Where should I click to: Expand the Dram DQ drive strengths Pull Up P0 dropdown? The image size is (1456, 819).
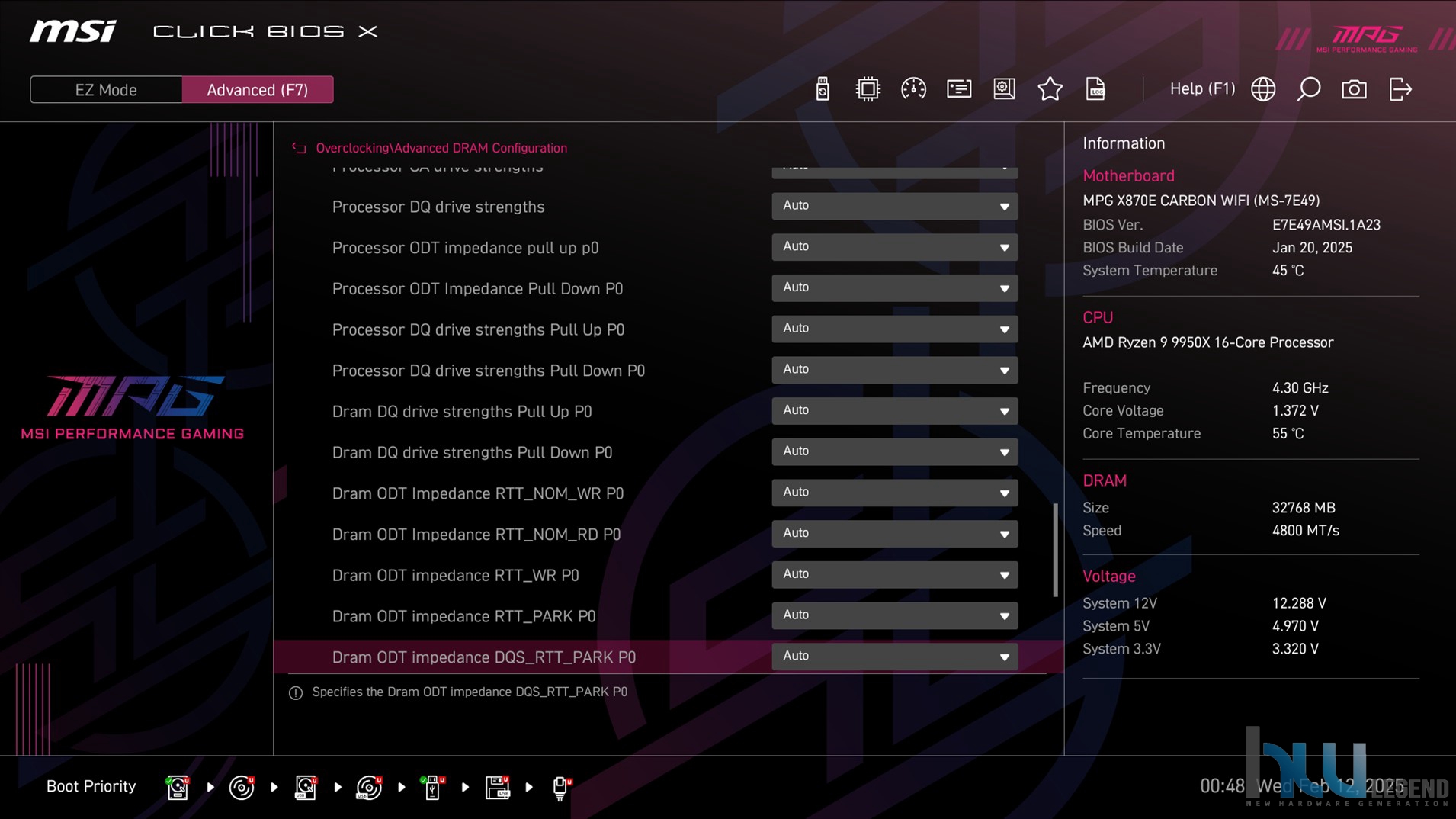coord(894,411)
